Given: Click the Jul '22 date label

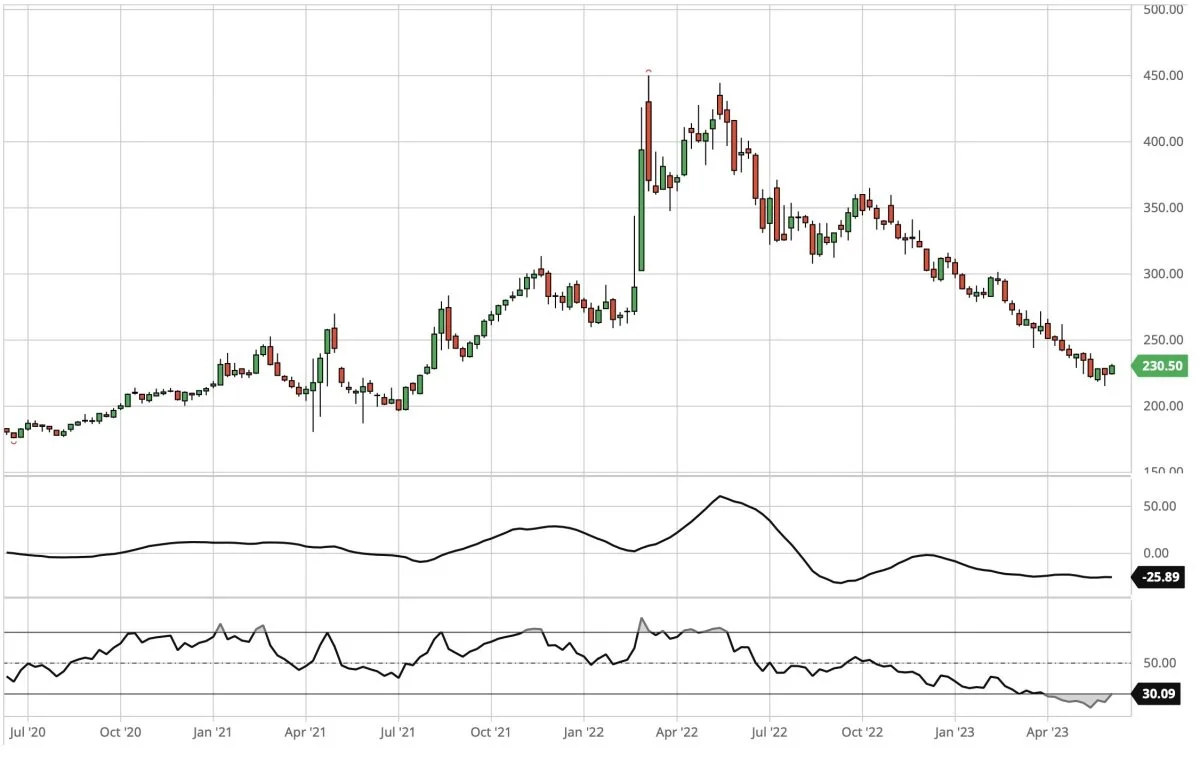Looking at the screenshot, I should coord(768,733).
